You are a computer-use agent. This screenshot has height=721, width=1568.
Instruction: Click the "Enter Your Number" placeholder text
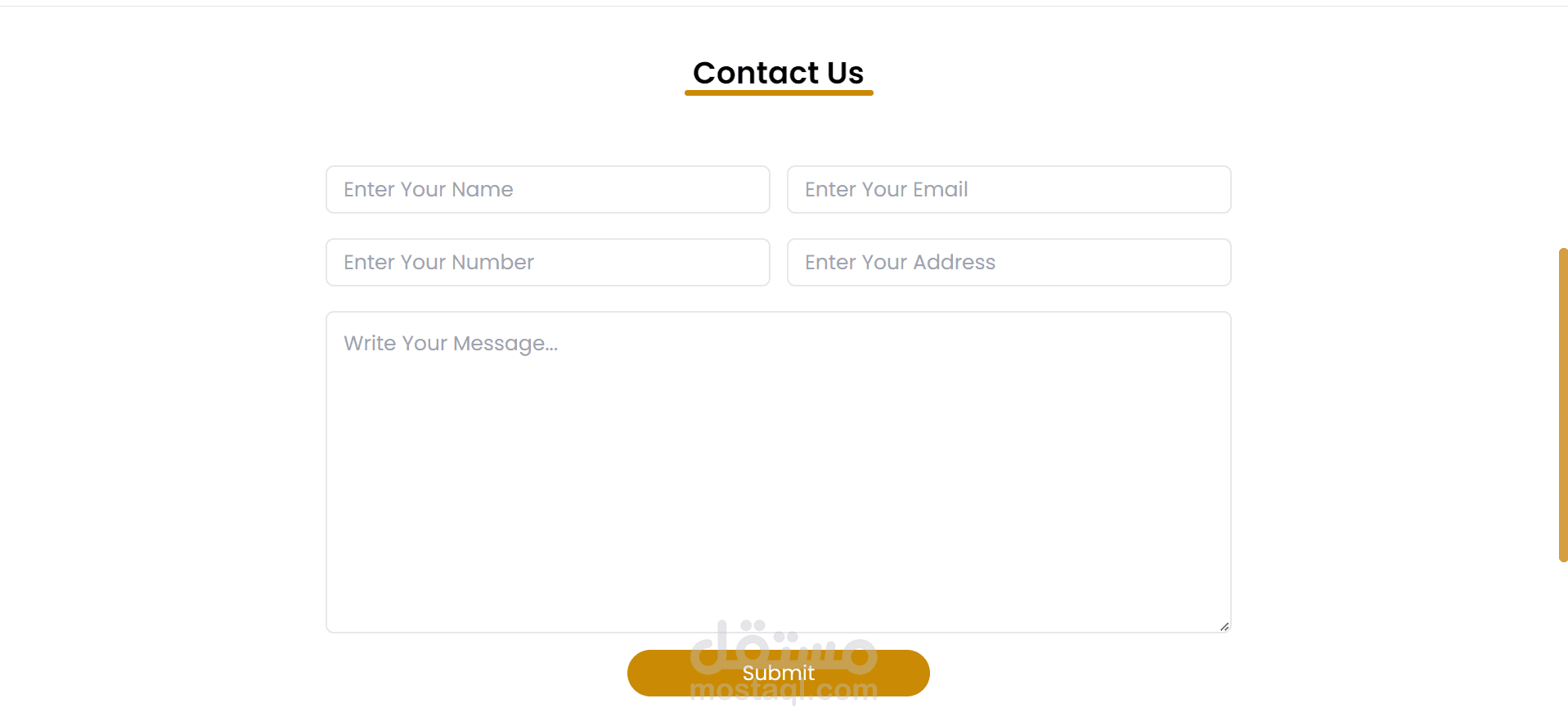point(438,263)
